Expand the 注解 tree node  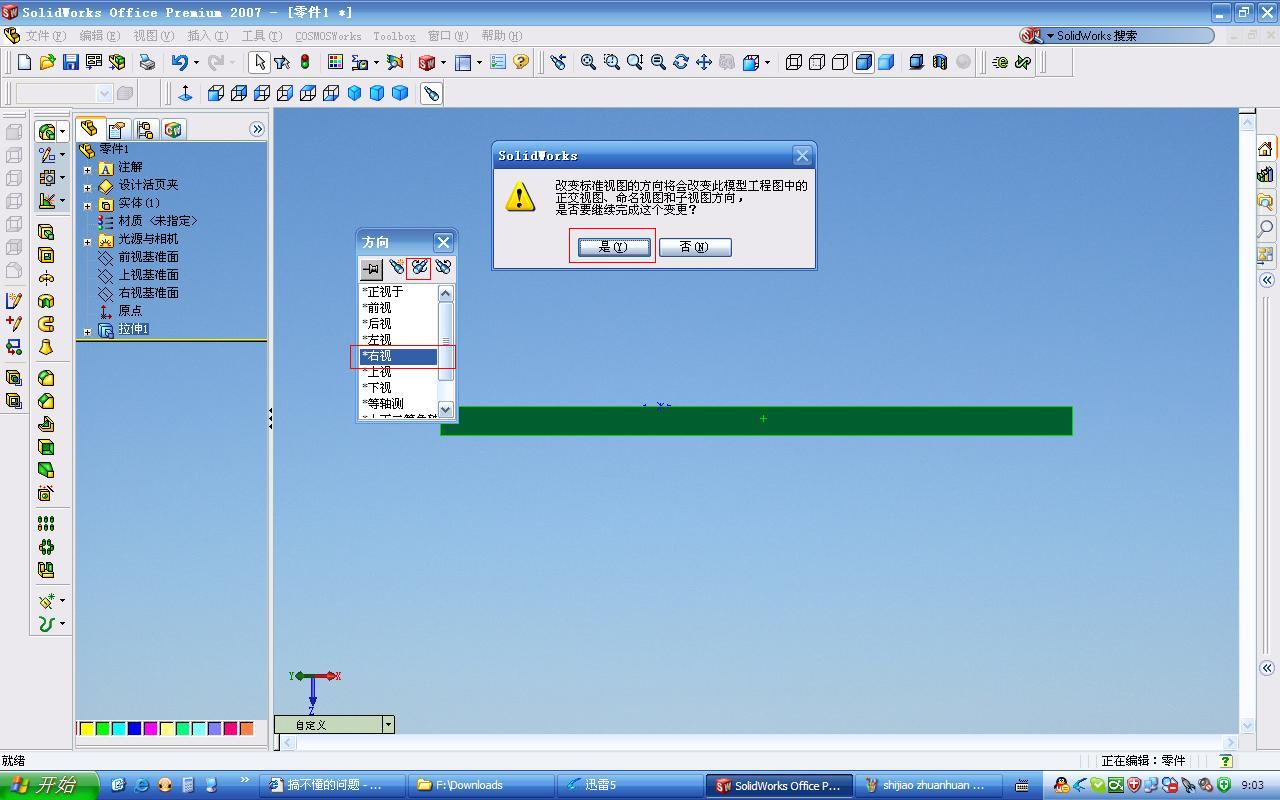point(88,169)
